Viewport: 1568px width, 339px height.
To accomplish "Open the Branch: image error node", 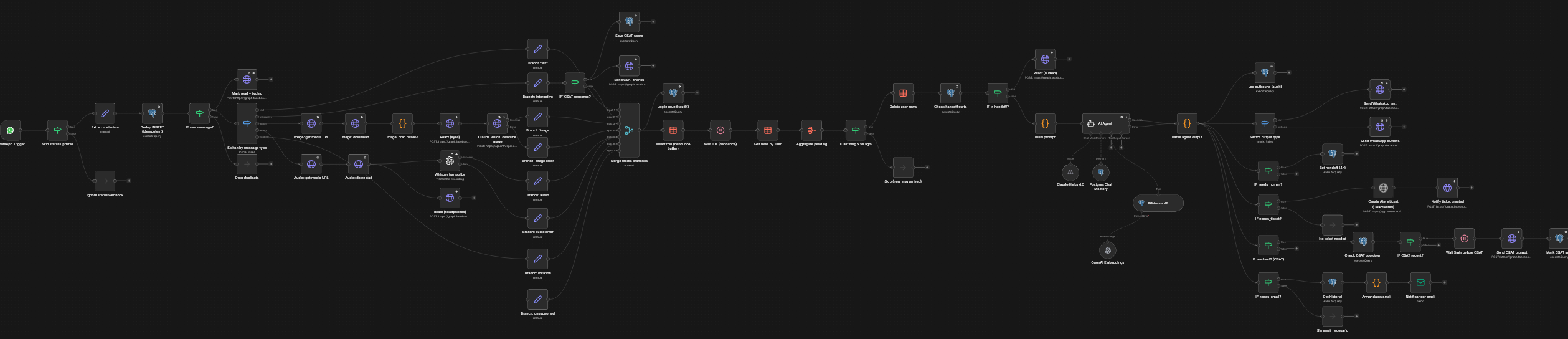I will click(x=537, y=147).
